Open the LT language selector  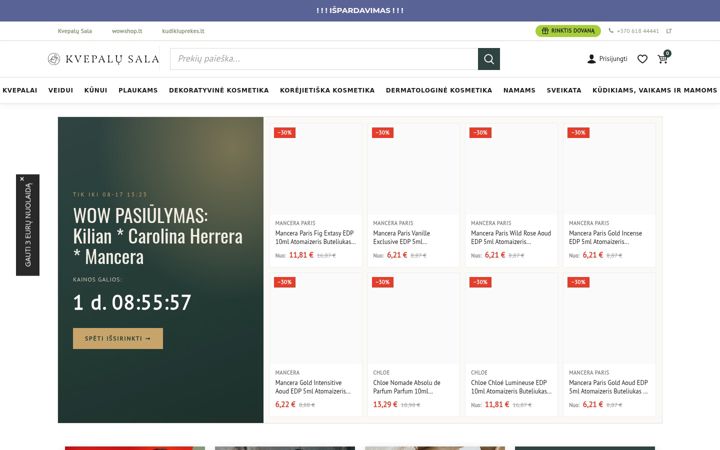tap(669, 31)
